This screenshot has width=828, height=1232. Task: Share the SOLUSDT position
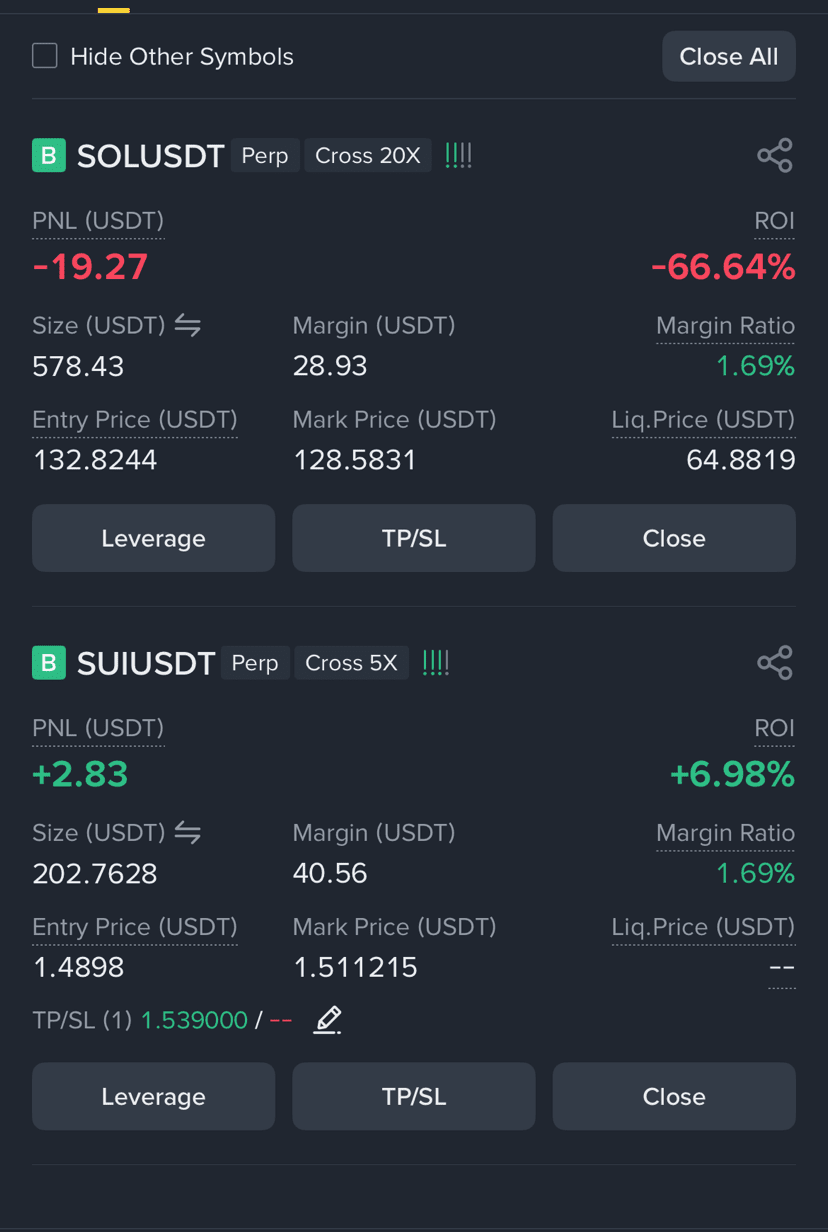point(775,155)
